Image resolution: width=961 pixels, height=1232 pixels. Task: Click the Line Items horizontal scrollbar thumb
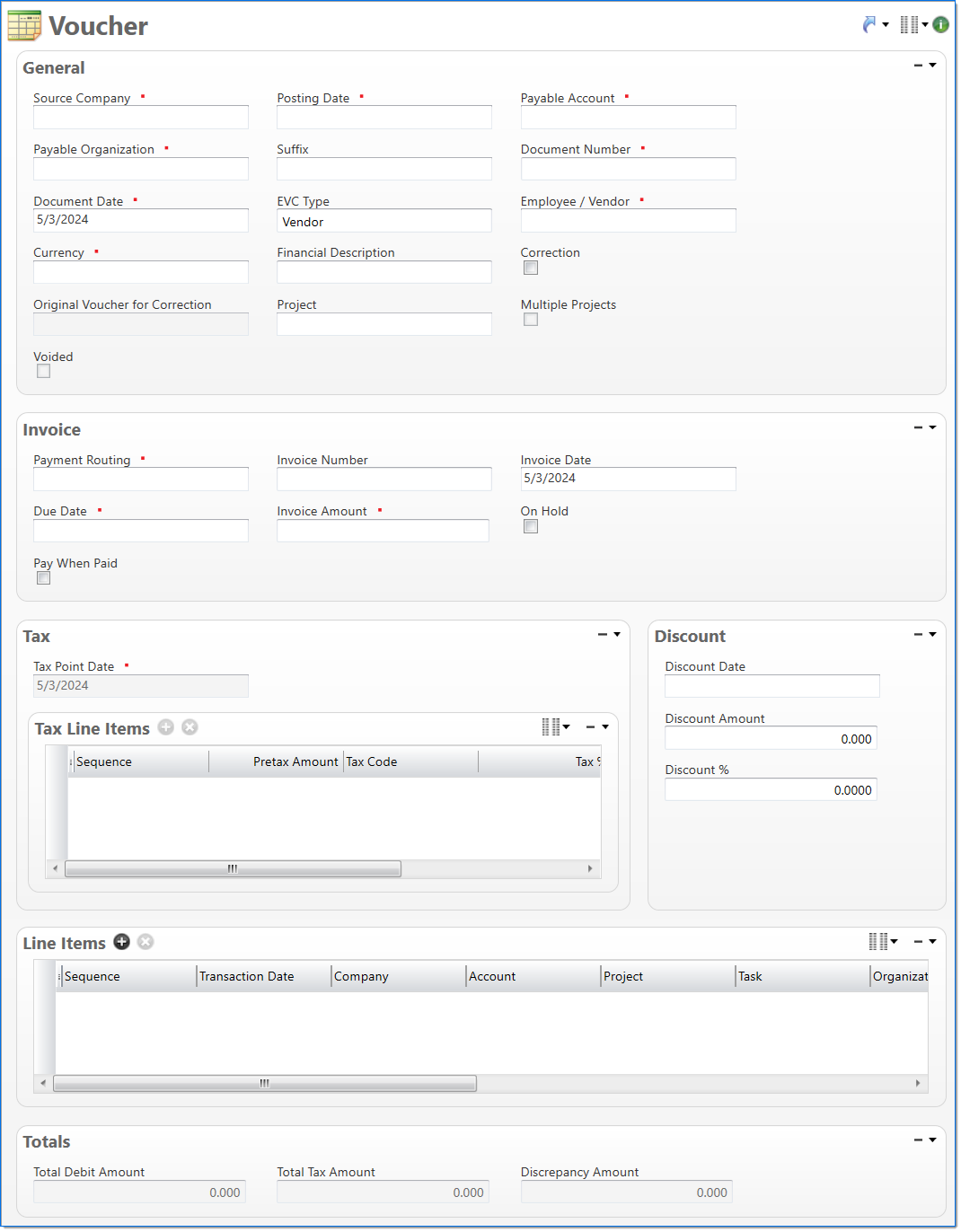[x=264, y=1084]
